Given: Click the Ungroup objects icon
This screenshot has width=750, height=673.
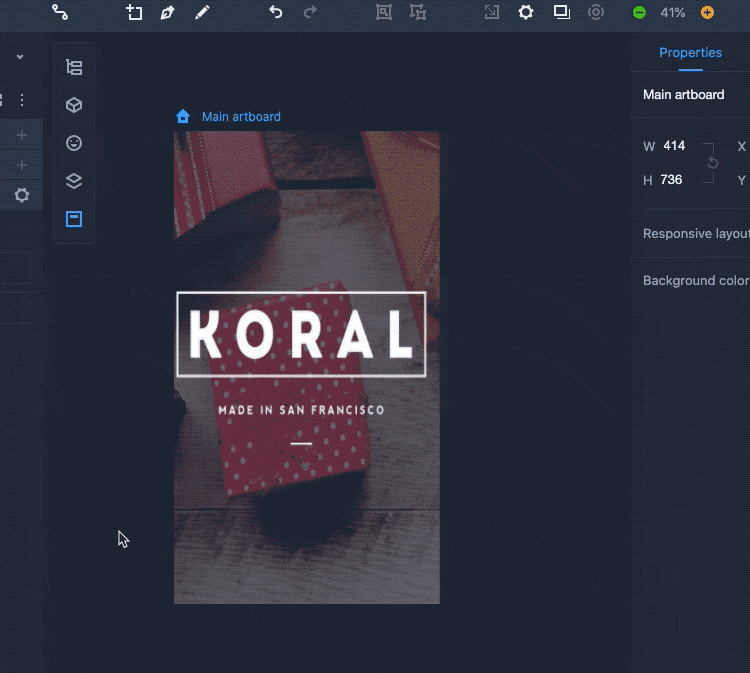Looking at the screenshot, I should pyautogui.click(x=418, y=12).
